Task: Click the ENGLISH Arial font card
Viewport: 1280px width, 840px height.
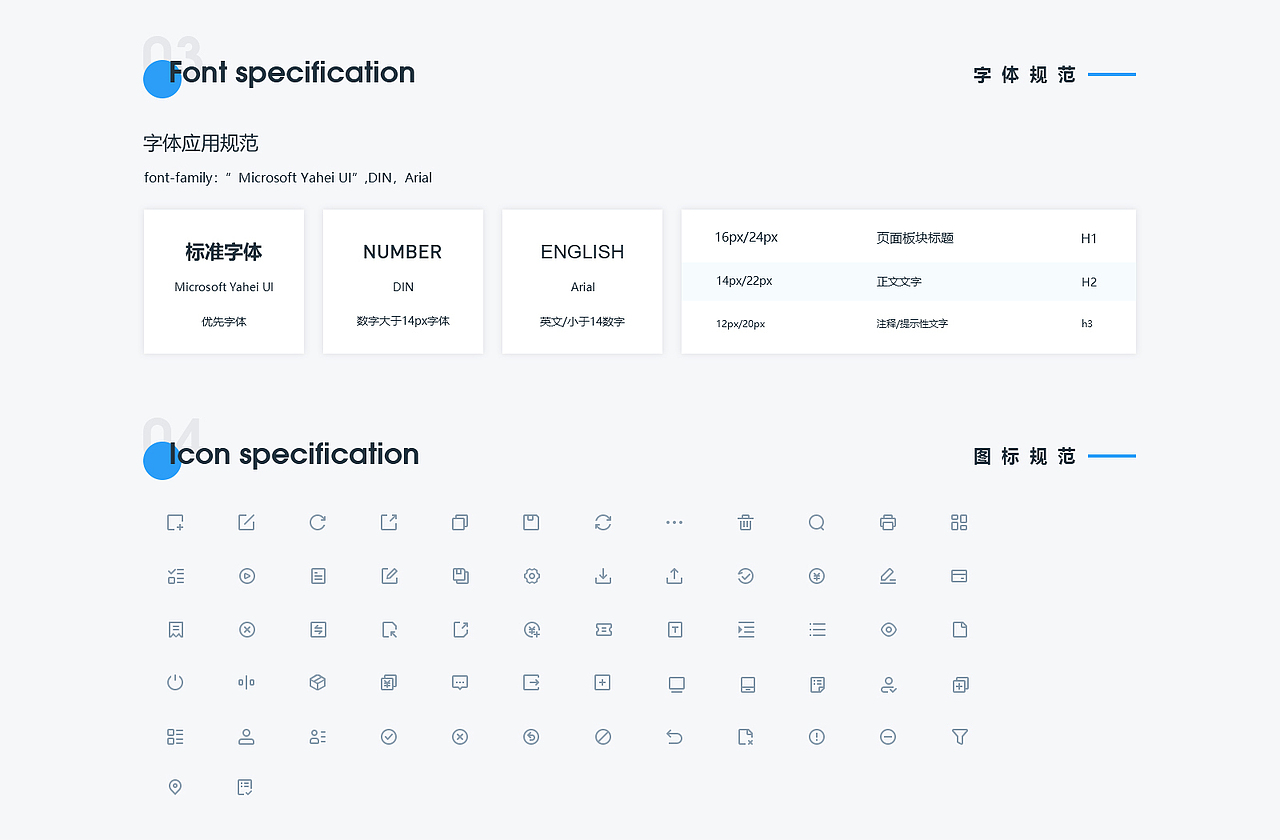Action: (x=582, y=281)
